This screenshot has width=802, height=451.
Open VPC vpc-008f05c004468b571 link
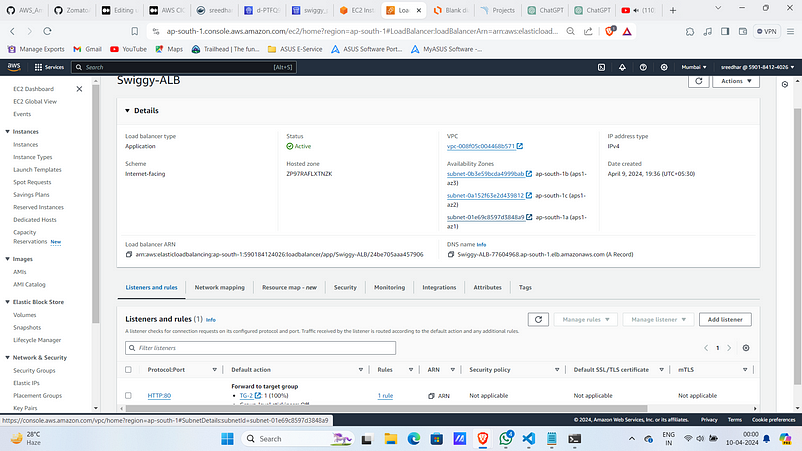click(481, 146)
